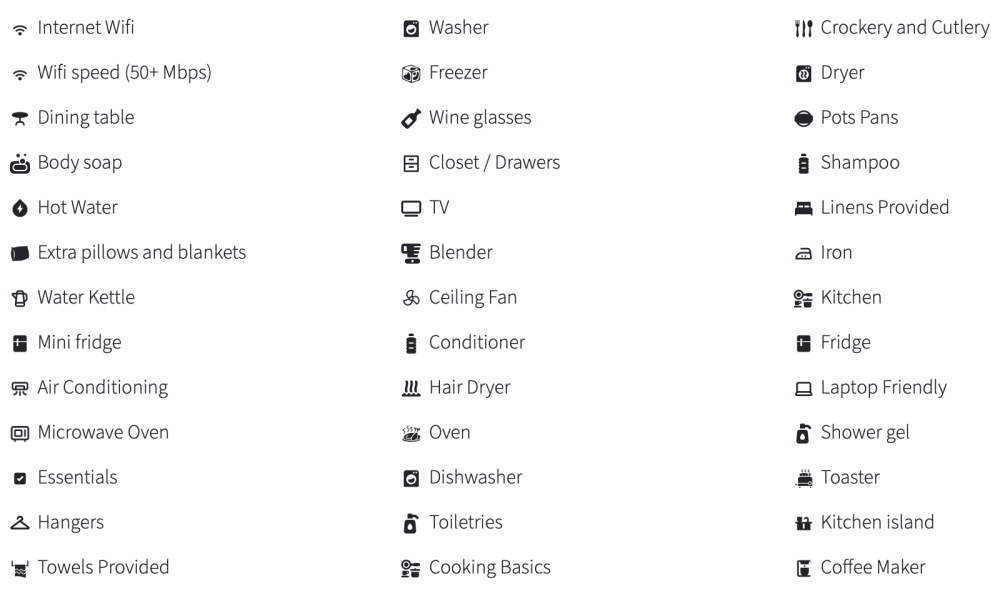Select the Hair Dryer icon
The width and height of the screenshot is (1000, 591).
(x=410, y=387)
